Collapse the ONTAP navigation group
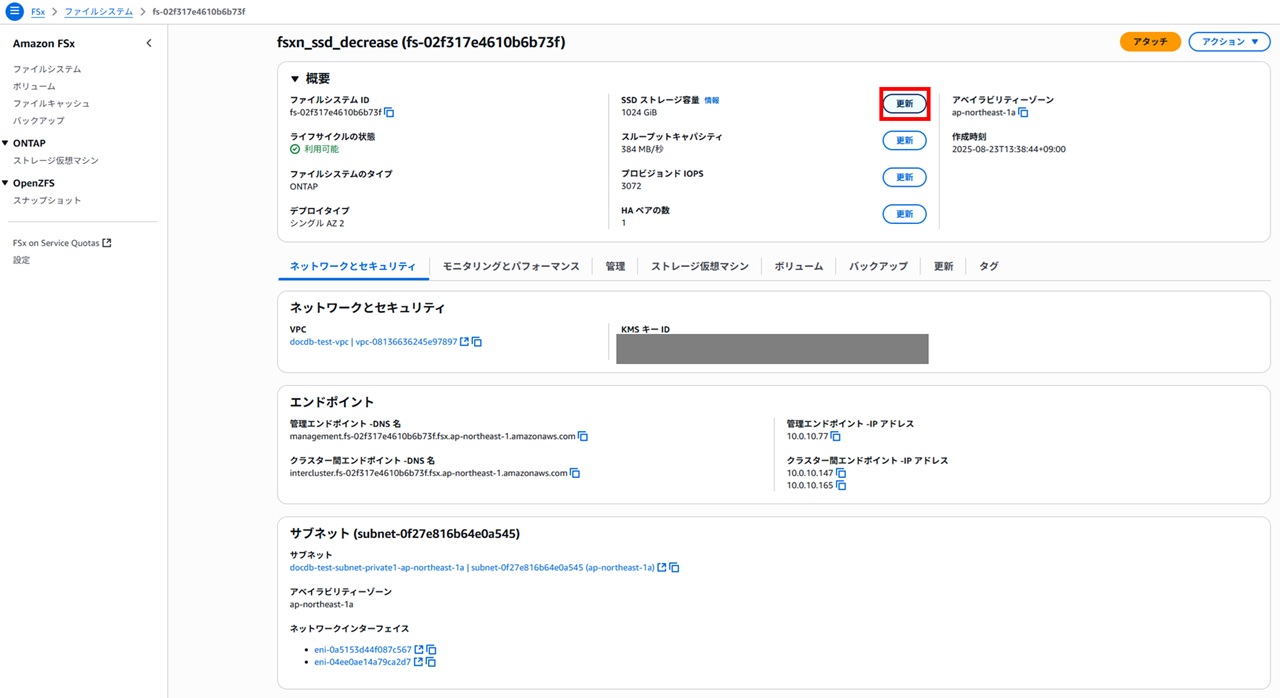Screen dimensions: 1280x698 (5, 143)
